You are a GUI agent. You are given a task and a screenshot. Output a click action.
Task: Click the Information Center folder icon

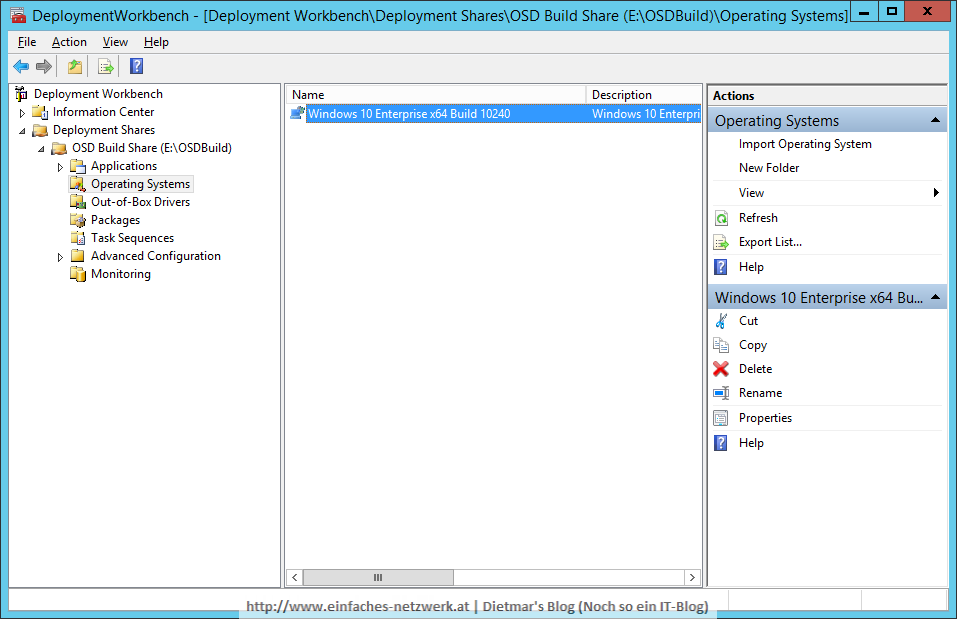tap(40, 112)
